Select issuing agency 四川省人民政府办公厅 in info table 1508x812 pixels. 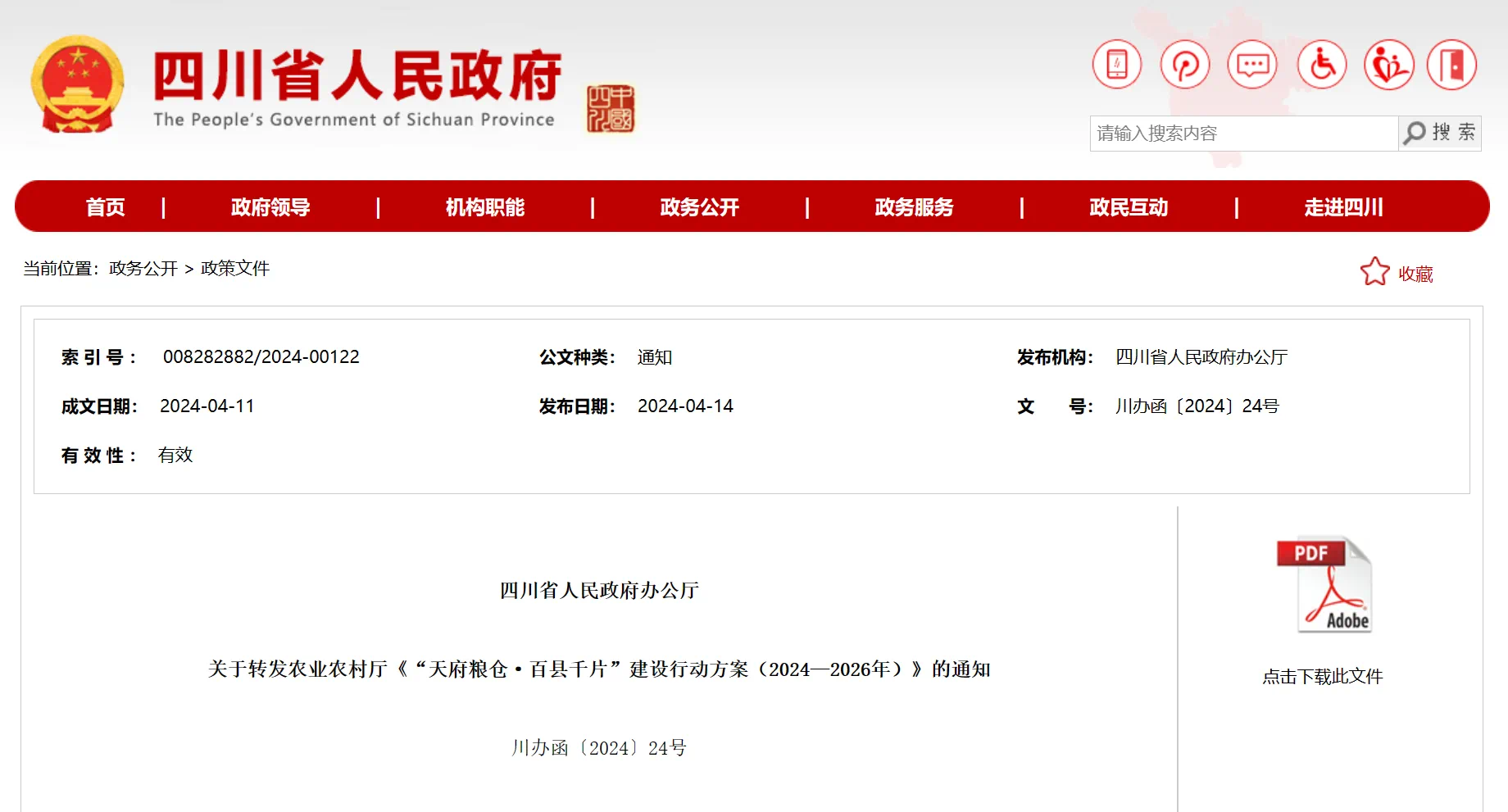tap(1201, 357)
